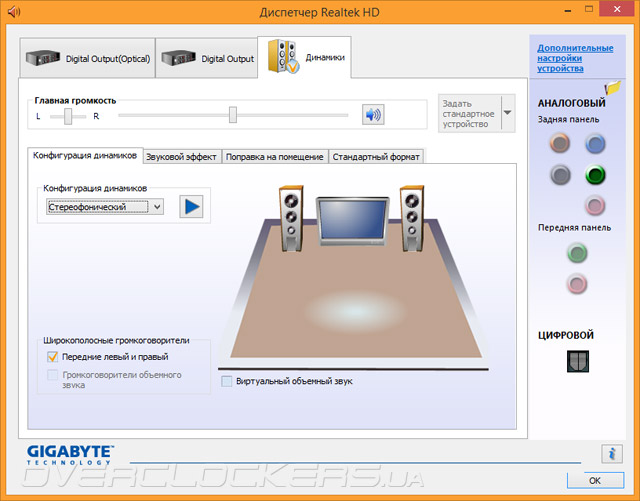Click the blue rear panel jack
This screenshot has width=640, height=501.
pyautogui.click(x=595, y=143)
